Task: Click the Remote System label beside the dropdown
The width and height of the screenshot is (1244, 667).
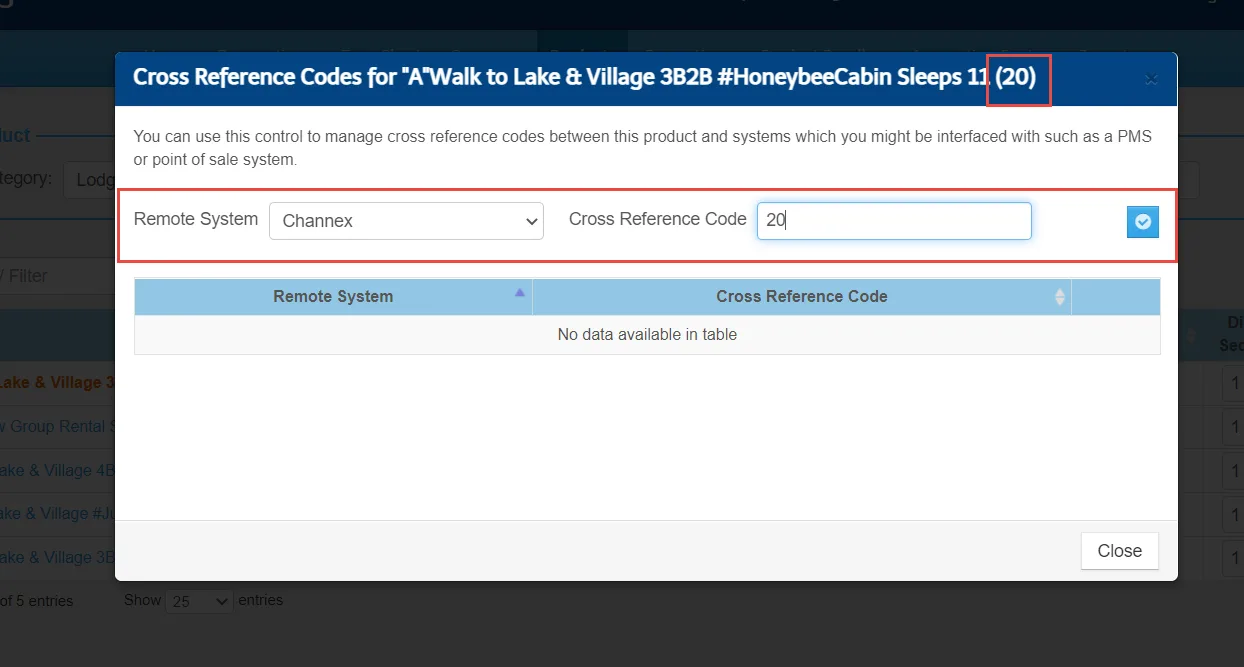Action: [x=196, y=219]
